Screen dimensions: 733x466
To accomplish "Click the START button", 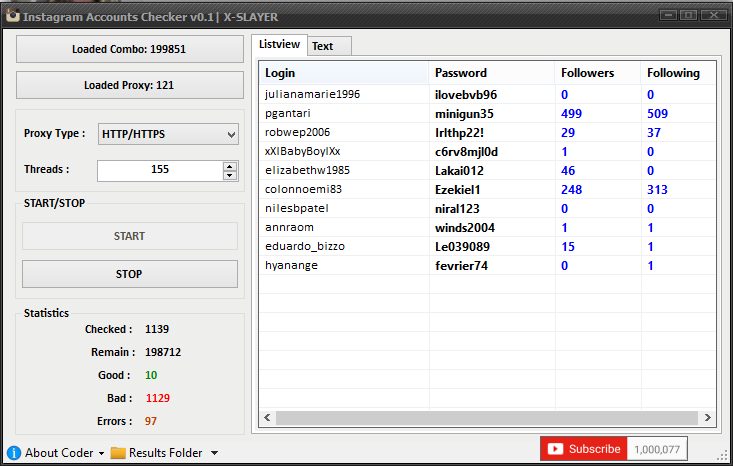I will [x=130, y=236].
